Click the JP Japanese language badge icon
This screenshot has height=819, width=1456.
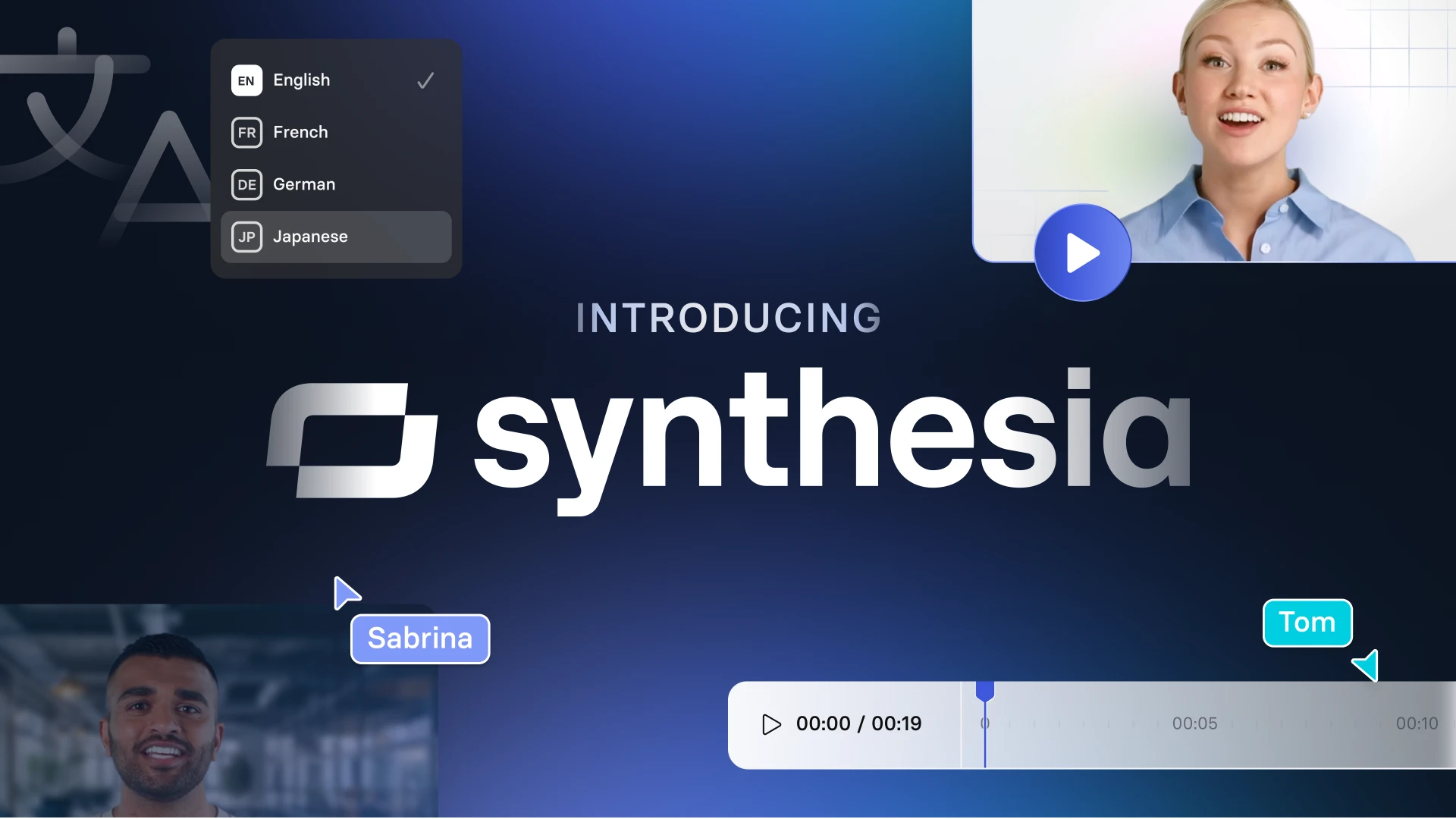(246, 236)
